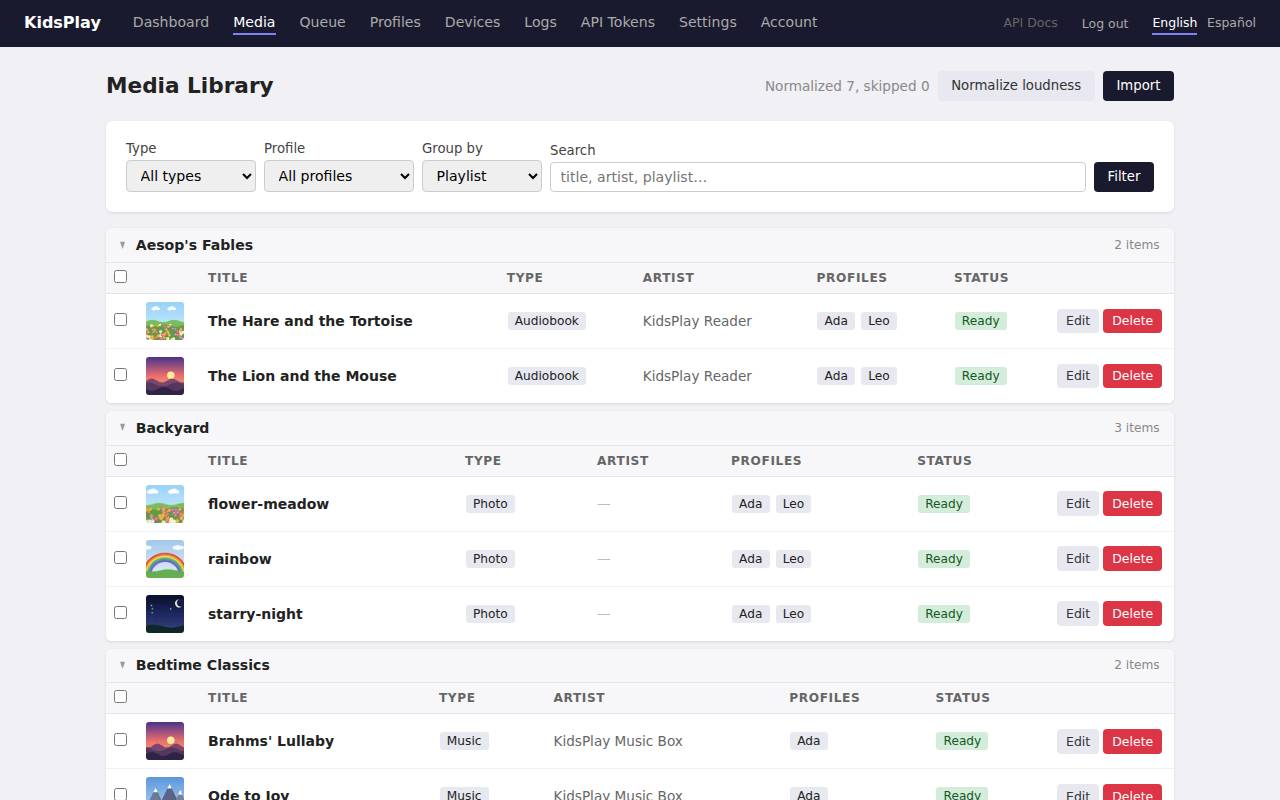Select all items in Aesop's Fables
Image resolution: width=1280 pixels, height=800 pixels.
(121, 277)
